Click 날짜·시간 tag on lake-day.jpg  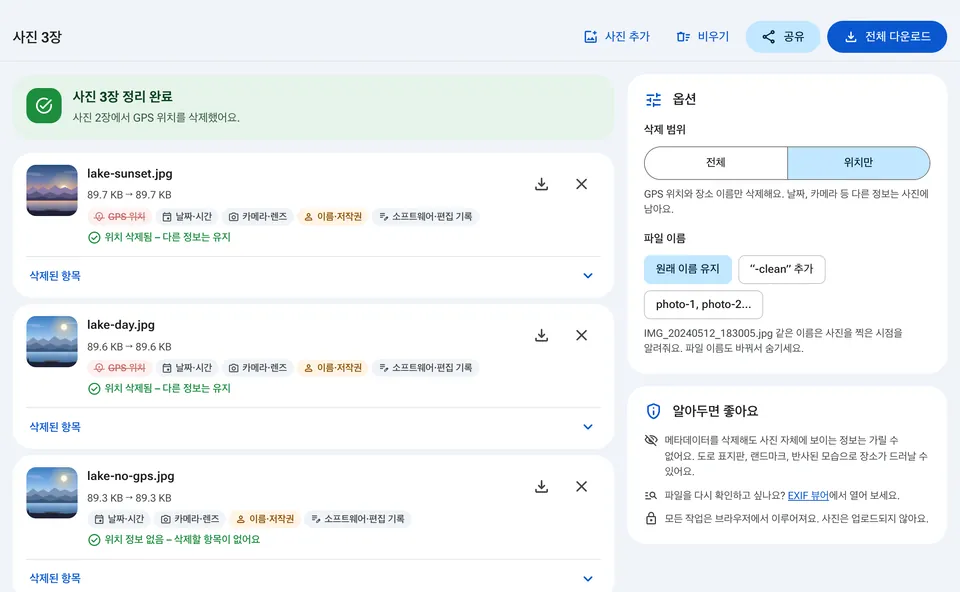tap(187, 368)
